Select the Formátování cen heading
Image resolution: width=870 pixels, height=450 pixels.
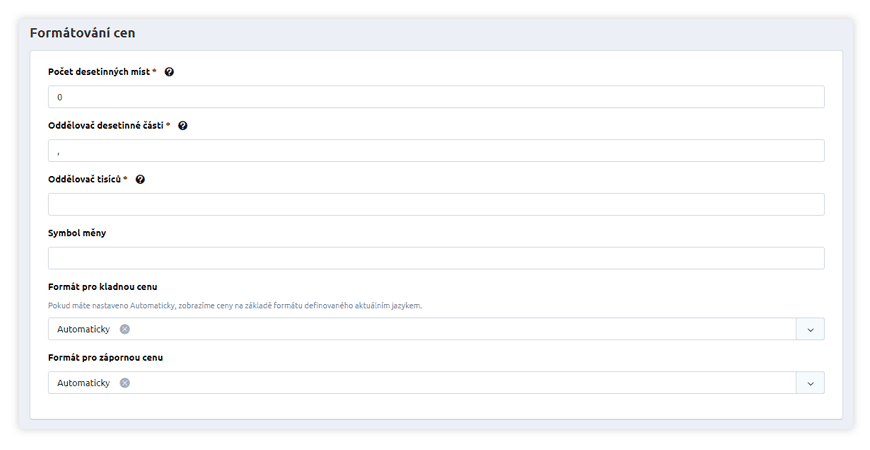coord(83,33)
